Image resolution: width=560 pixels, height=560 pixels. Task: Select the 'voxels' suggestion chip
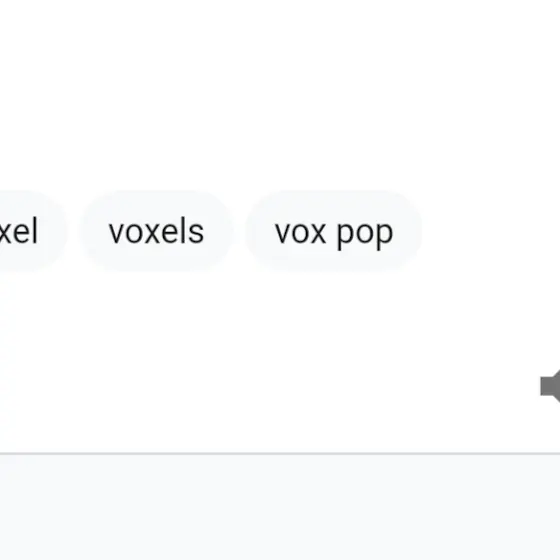[156, 231]
